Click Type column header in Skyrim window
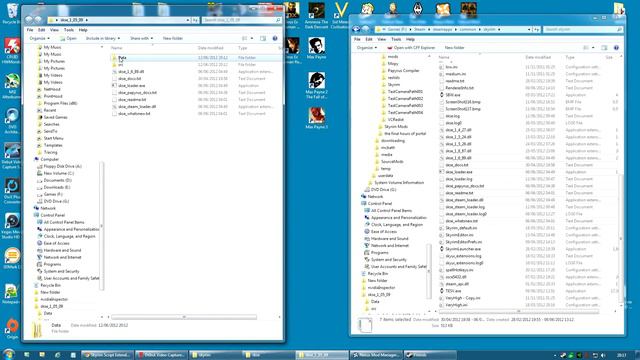Image resolution: width=640 pixels, height=360 pixels. click(x=570, y=58)
